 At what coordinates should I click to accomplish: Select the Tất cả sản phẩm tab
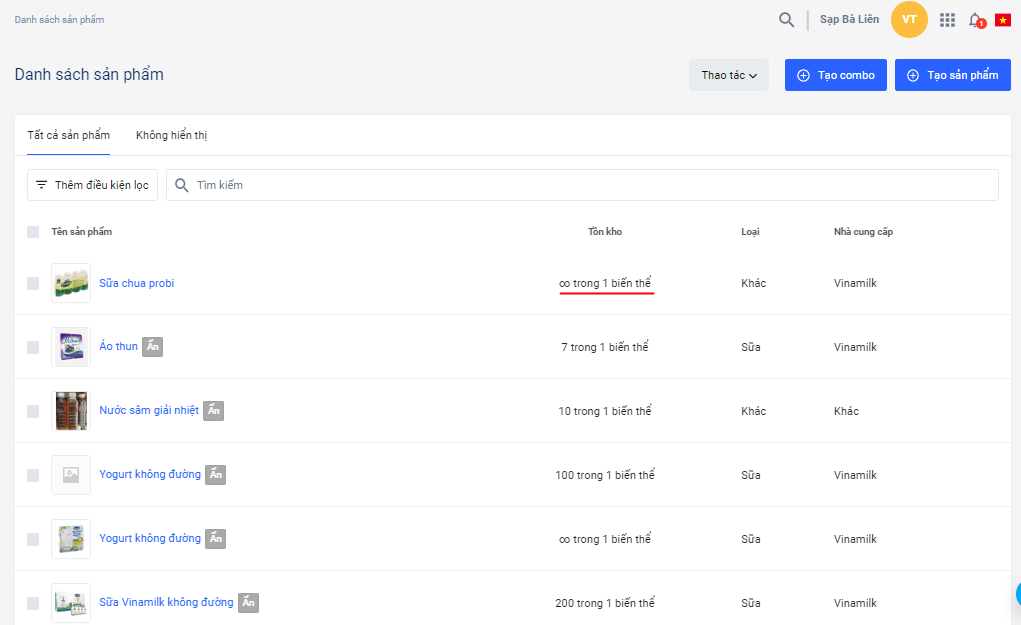click(x=68, y=135)
